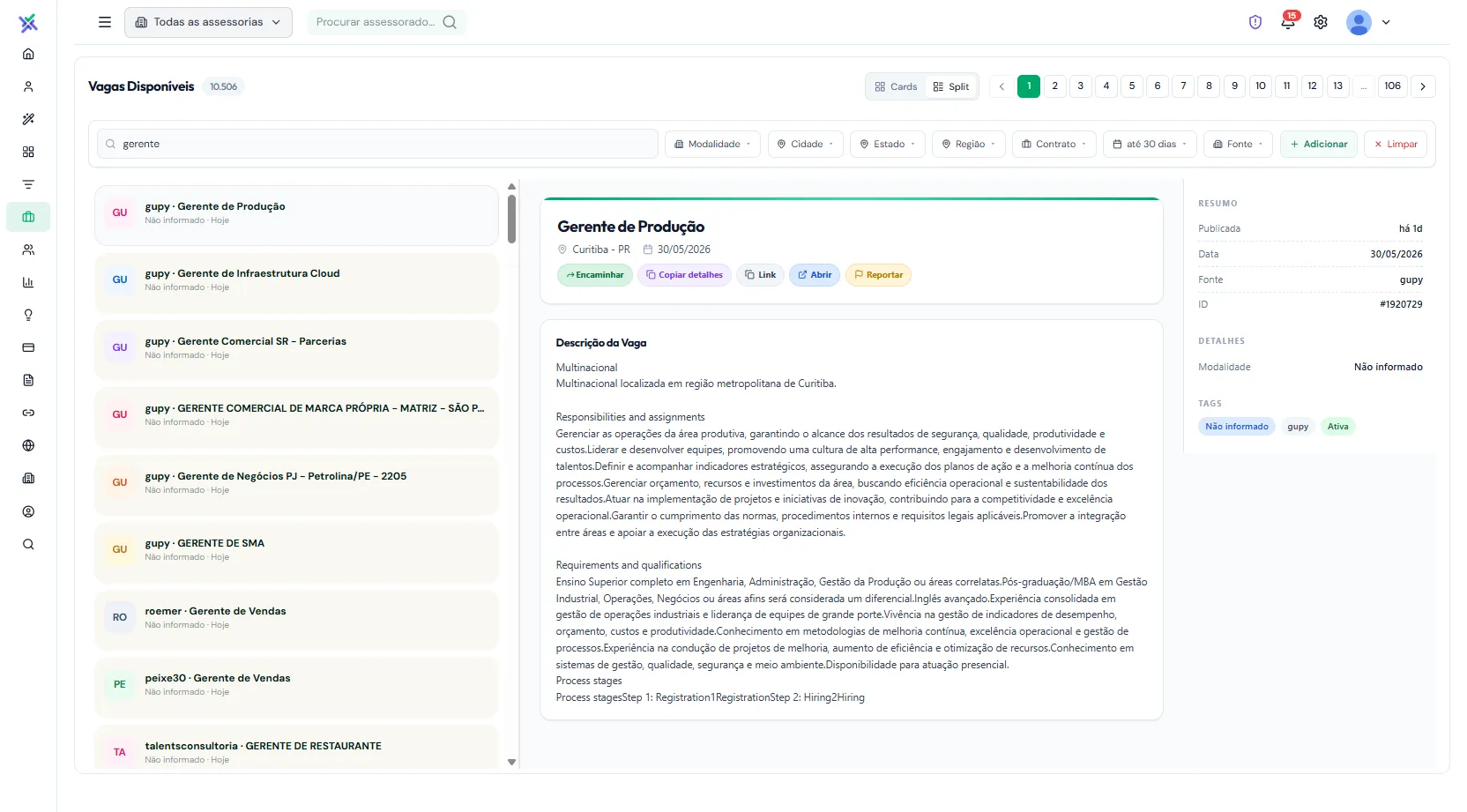
Task: Click the Adicionar filter button
Action: (x=1319, y=144)
